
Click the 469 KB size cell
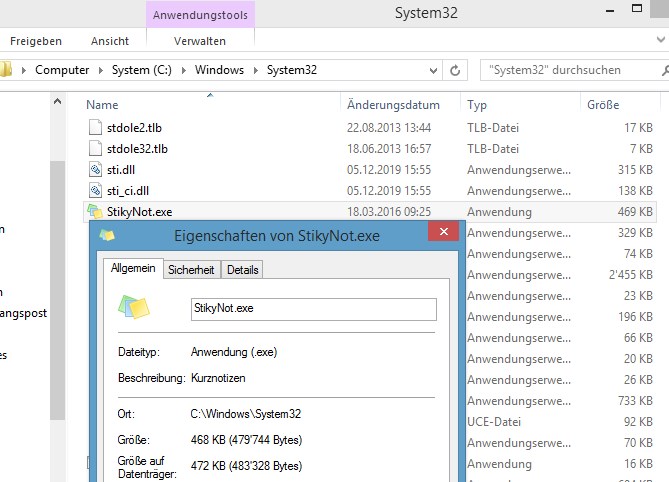click(x=635, y=212)
